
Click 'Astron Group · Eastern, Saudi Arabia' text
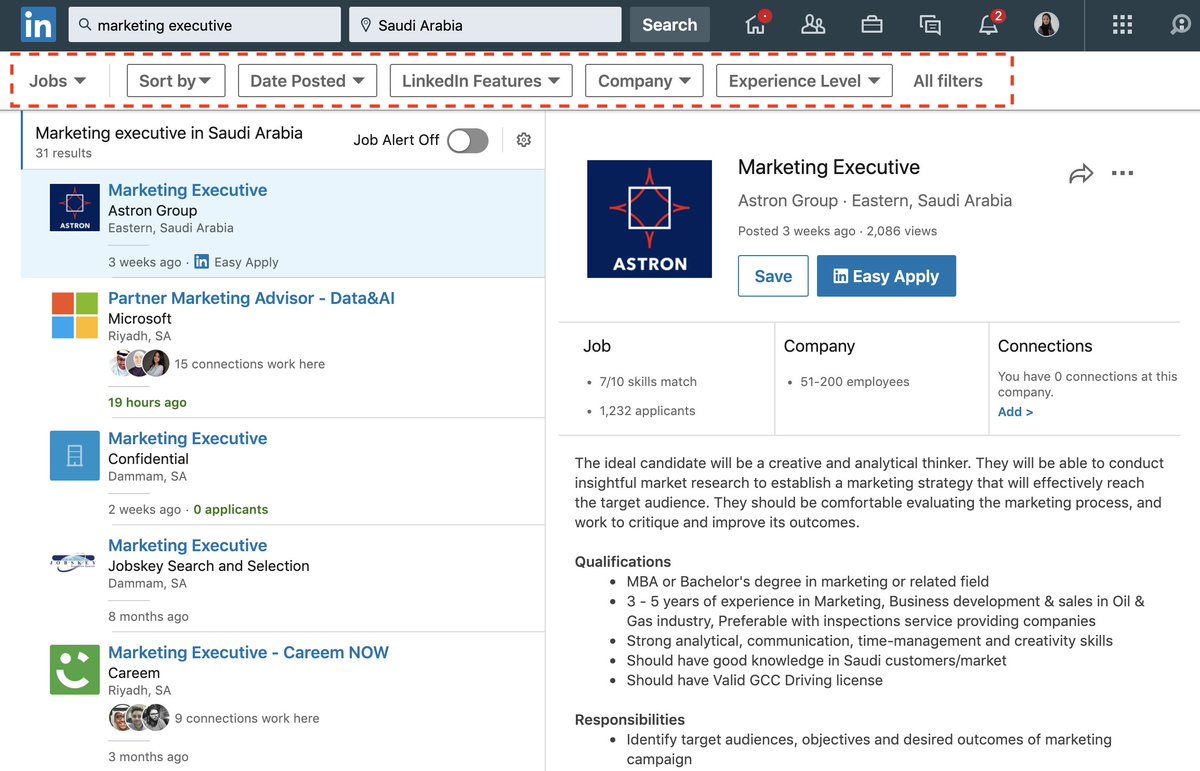pos(875,200)
